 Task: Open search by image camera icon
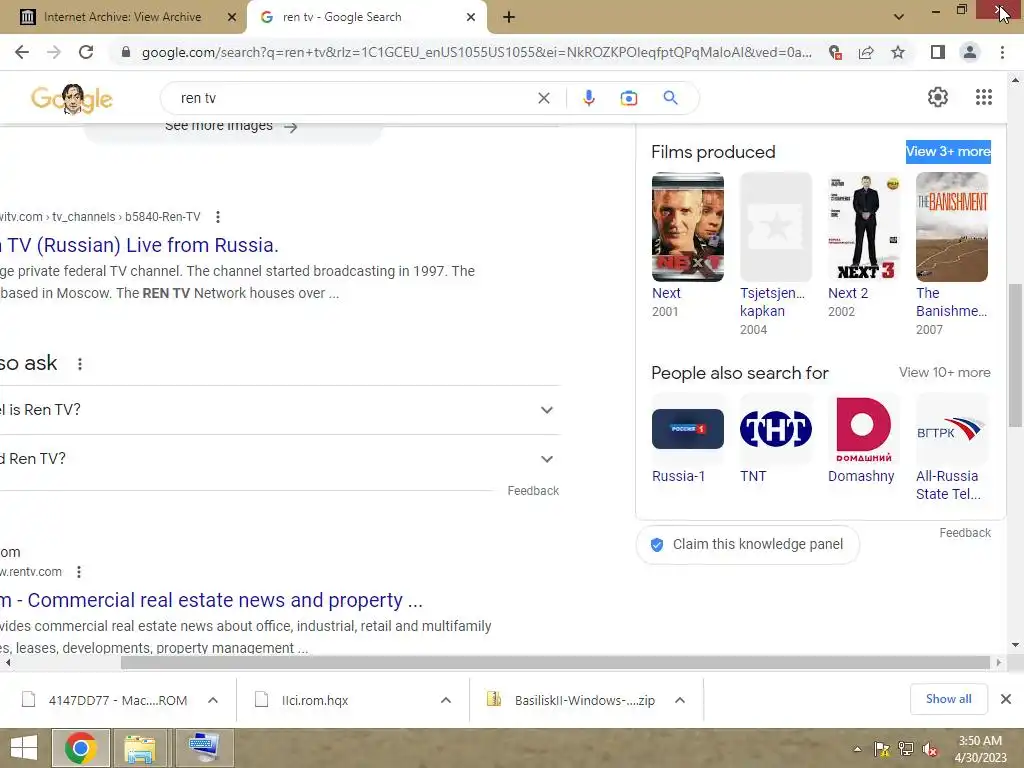click(628, 98)
